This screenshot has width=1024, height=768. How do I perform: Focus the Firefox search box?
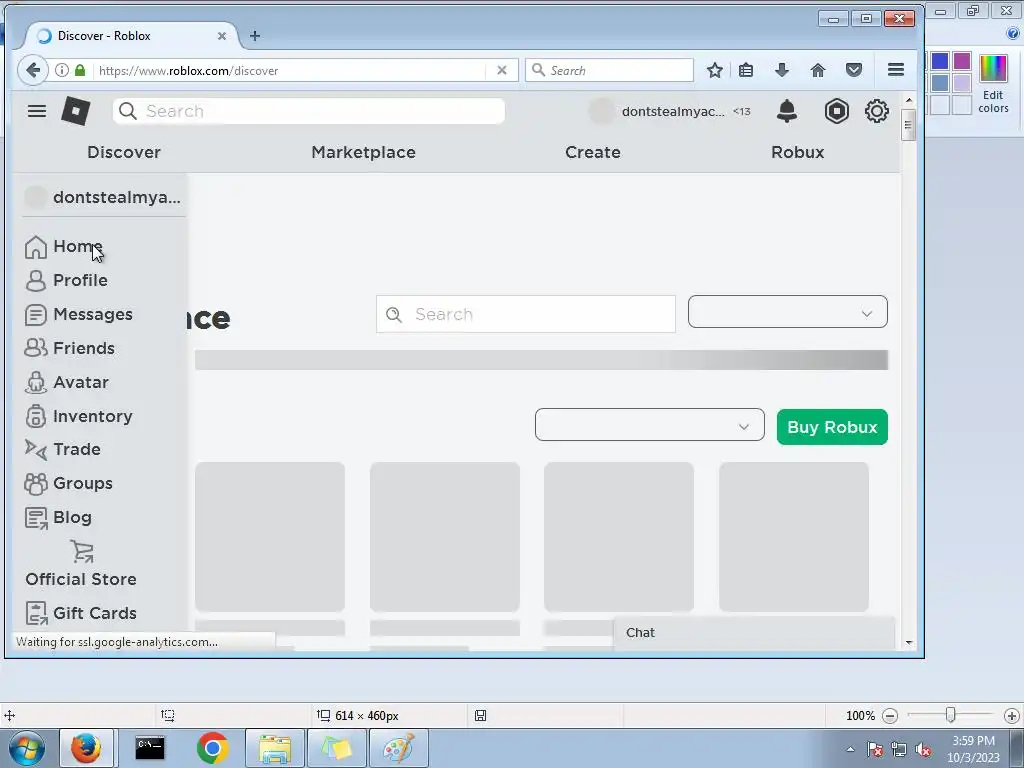609,70
